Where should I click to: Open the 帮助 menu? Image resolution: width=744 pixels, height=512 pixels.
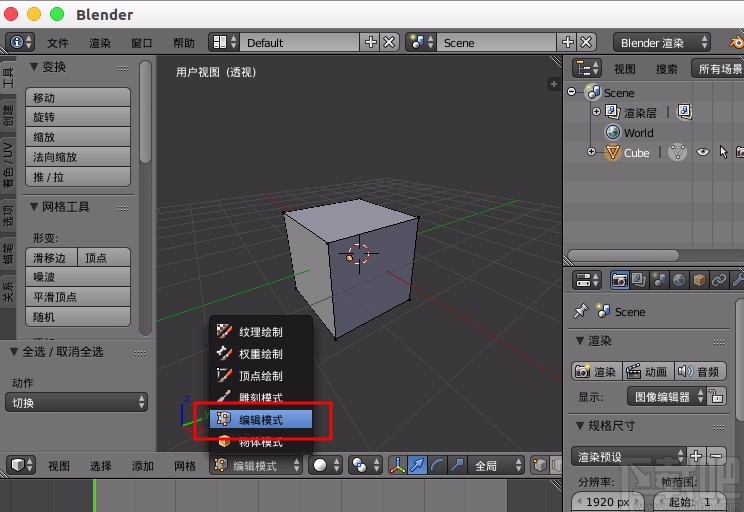coord(184,43)
